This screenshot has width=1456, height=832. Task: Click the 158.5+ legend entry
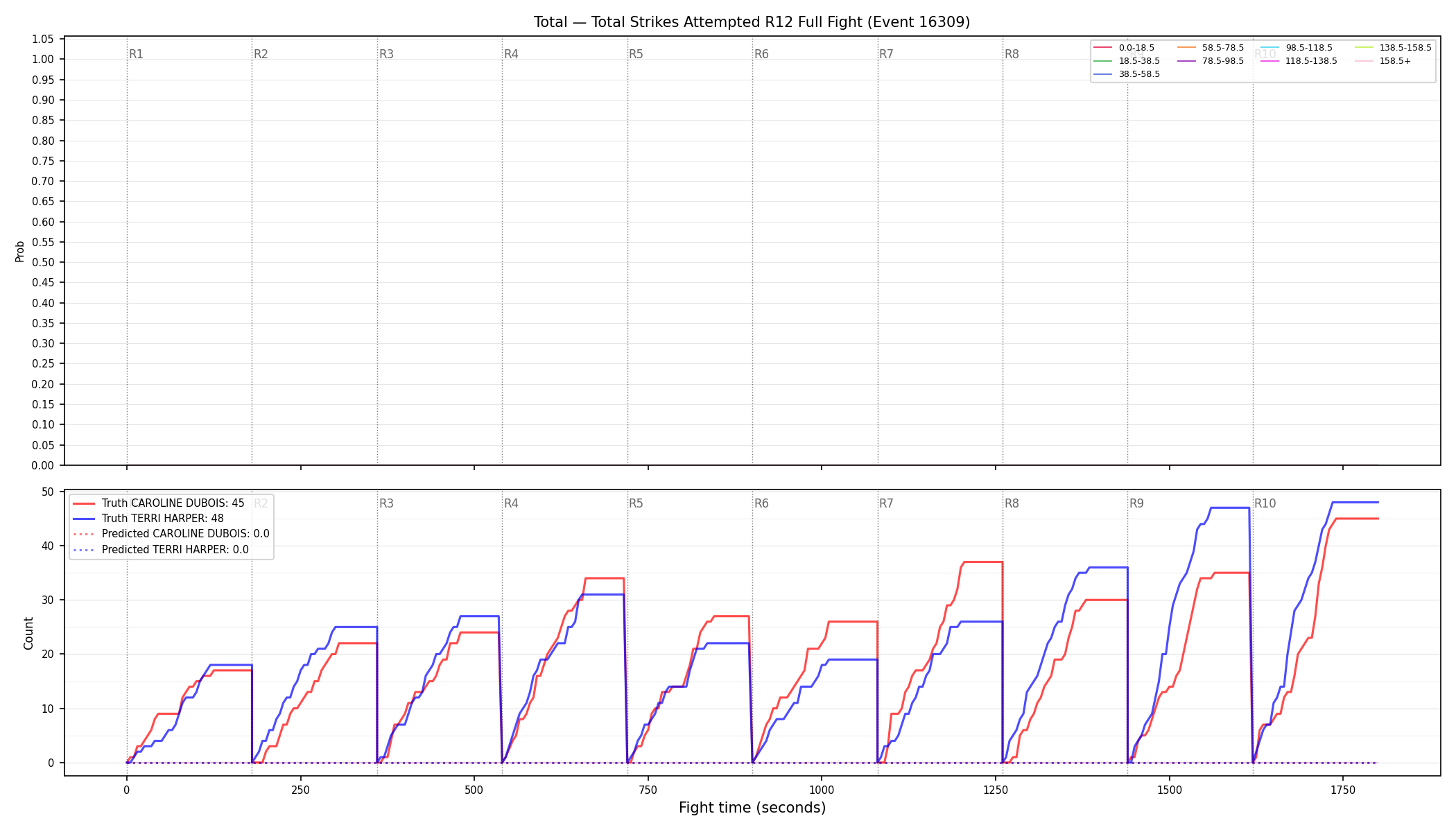pyautogui.click(x=1383, y=61)
